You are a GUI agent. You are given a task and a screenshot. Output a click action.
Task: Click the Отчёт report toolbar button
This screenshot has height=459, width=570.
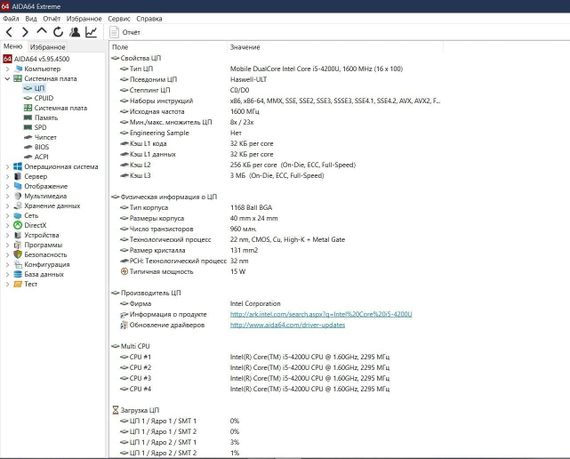(x=125, y=32)
